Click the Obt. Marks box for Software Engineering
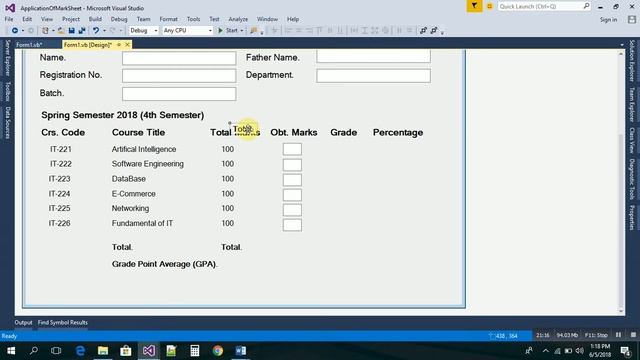Image resolution: width=640 pixels, height=360 pixels. 292,164
